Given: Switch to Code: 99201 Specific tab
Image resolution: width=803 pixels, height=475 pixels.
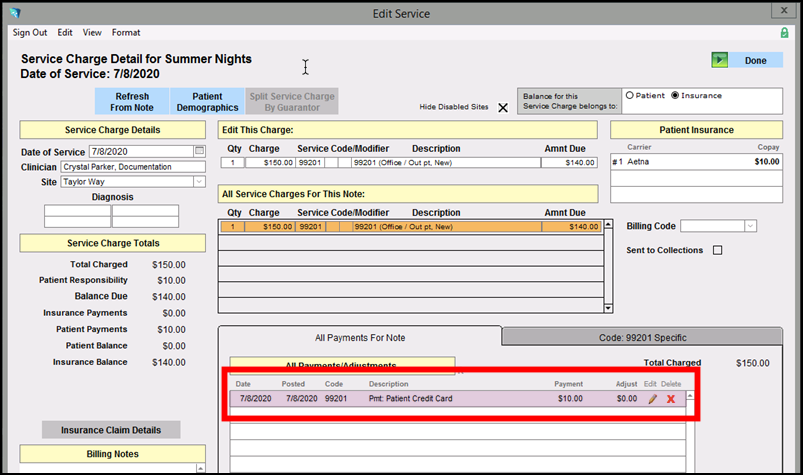Looking at the screenshot, I should 642,337.
